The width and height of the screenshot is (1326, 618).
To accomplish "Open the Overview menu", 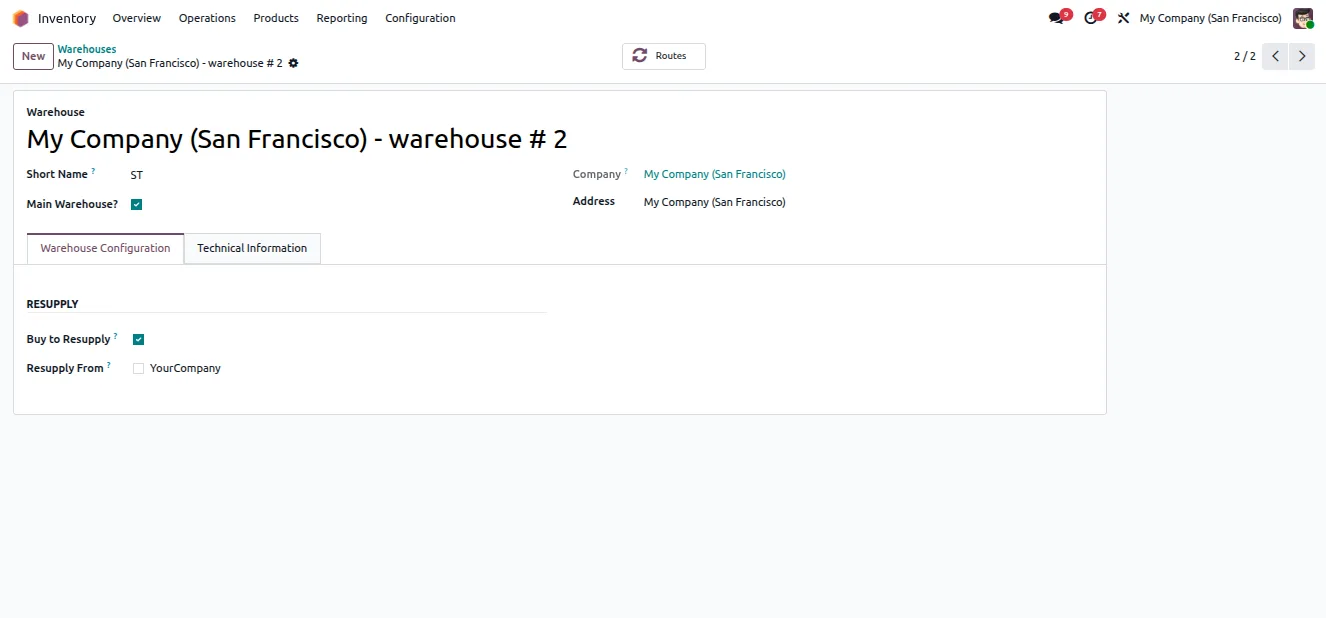I will tap(137, 18).
